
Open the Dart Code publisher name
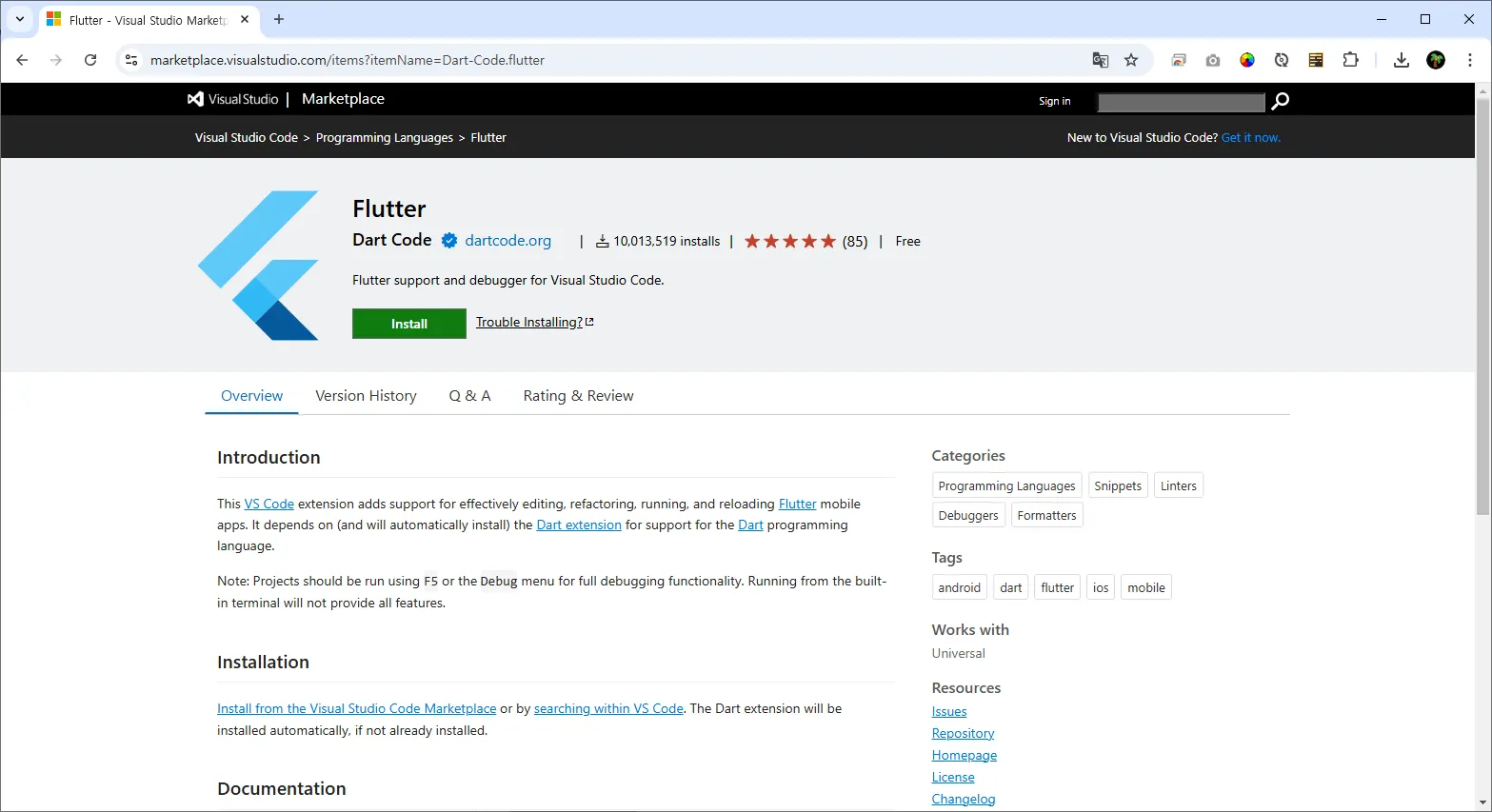click(x=392, y=240)
